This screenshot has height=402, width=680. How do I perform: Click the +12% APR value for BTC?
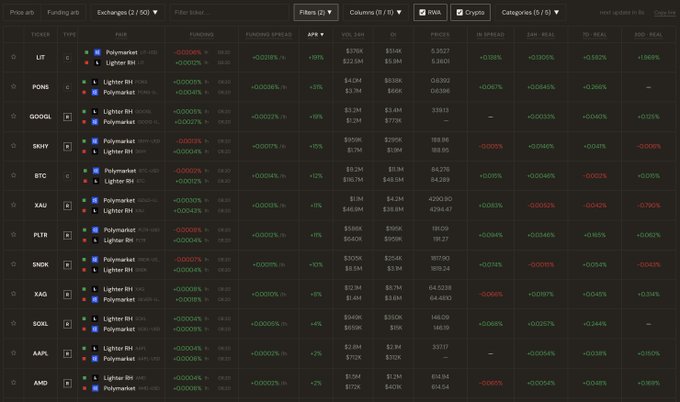[x=316, y=176]
